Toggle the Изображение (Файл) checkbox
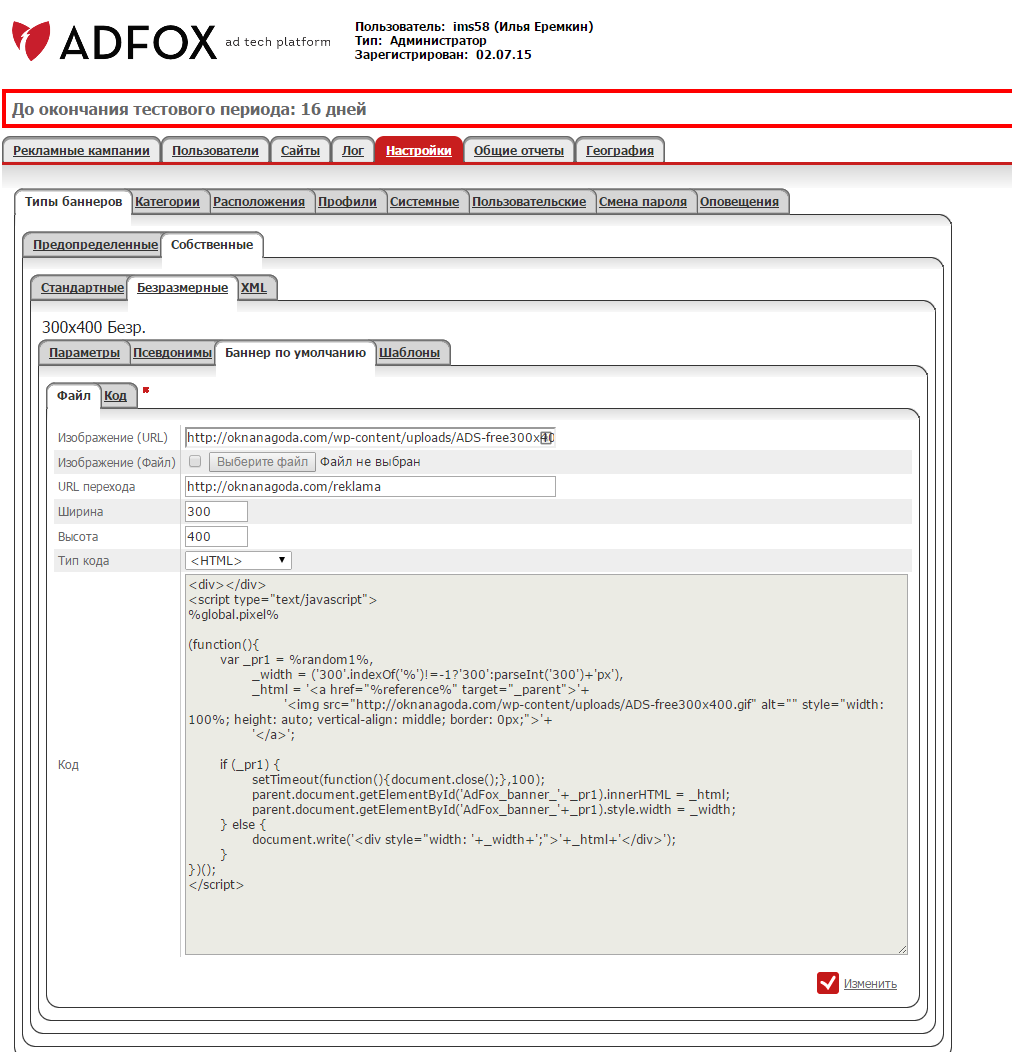 coord(196,462)
